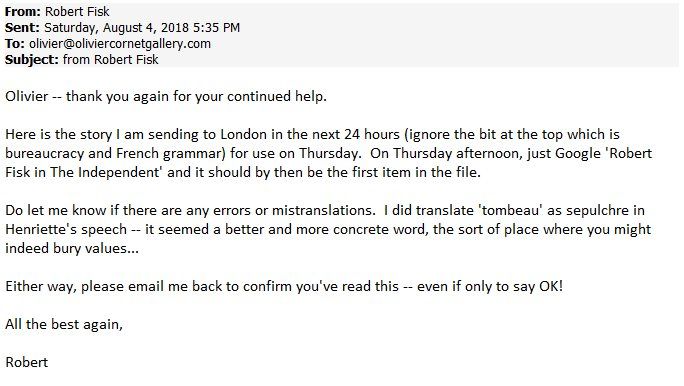Click the Subject label
Viewport: 684px width, 386px height.
click(31, 60)
